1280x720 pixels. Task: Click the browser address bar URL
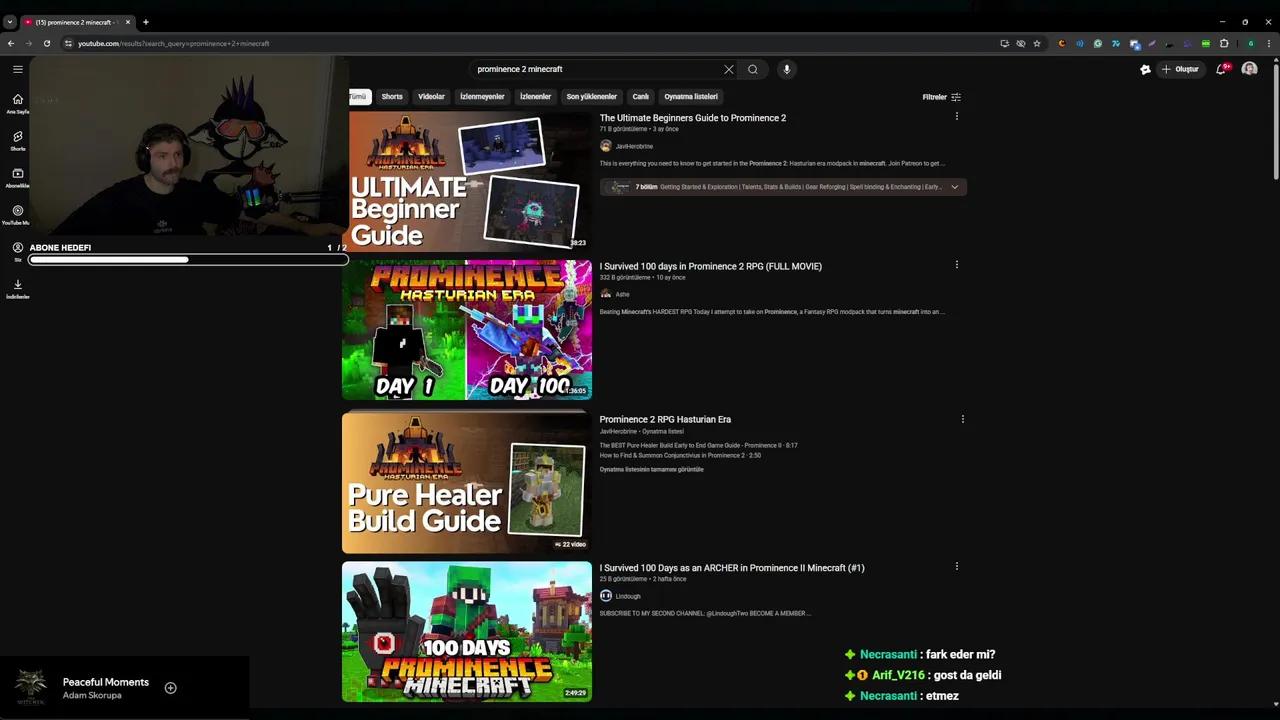pos(174,43)
